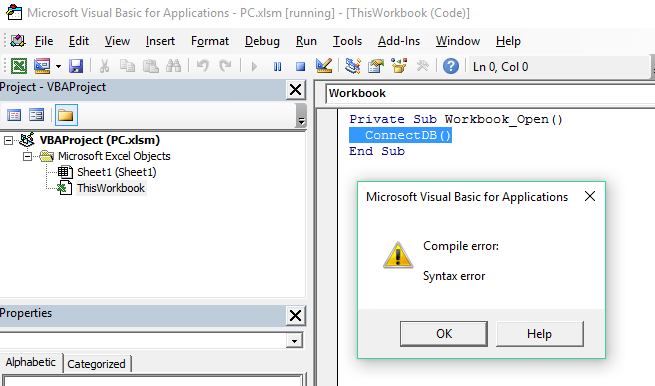Click the Redo arrow icon

(x=225, y=66)
